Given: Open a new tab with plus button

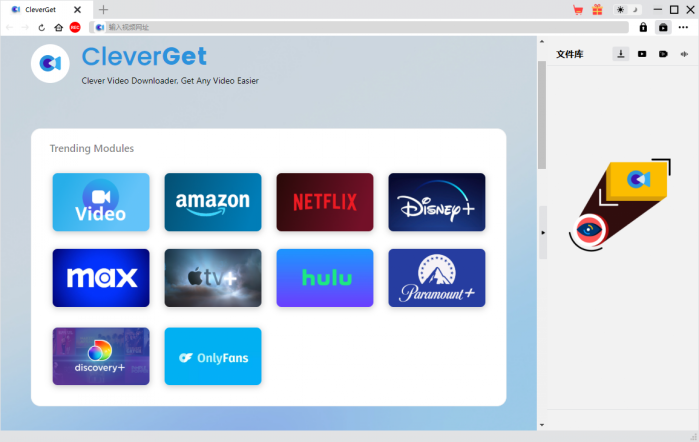Looking at the screenshot, I should pos(103,9).
